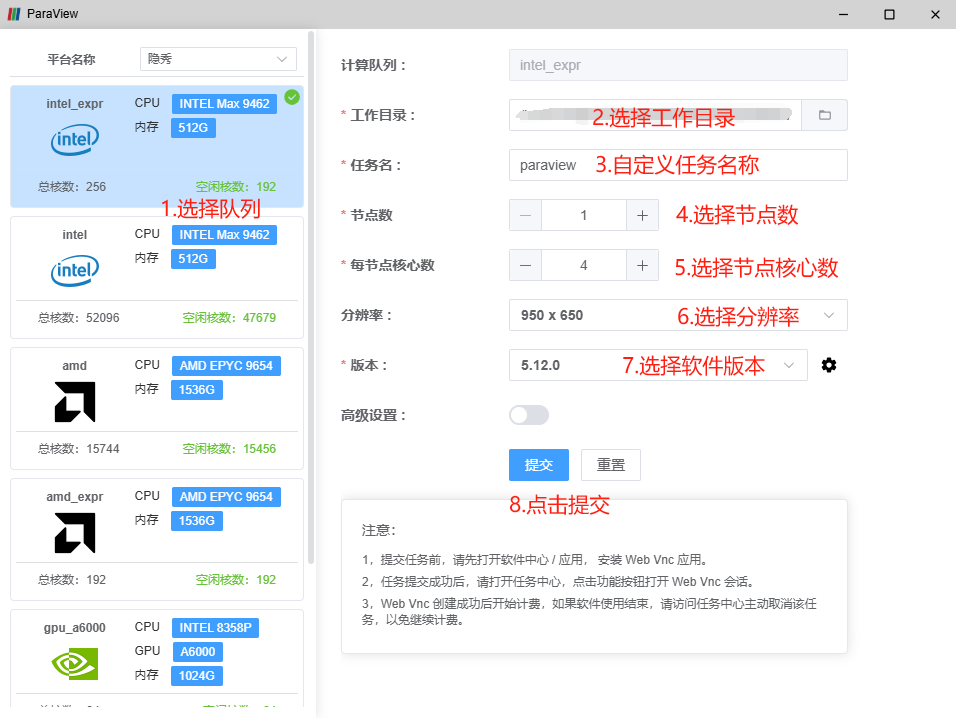
Task: Click the 总核数: 52096 text
Action: tap(79, 318)
